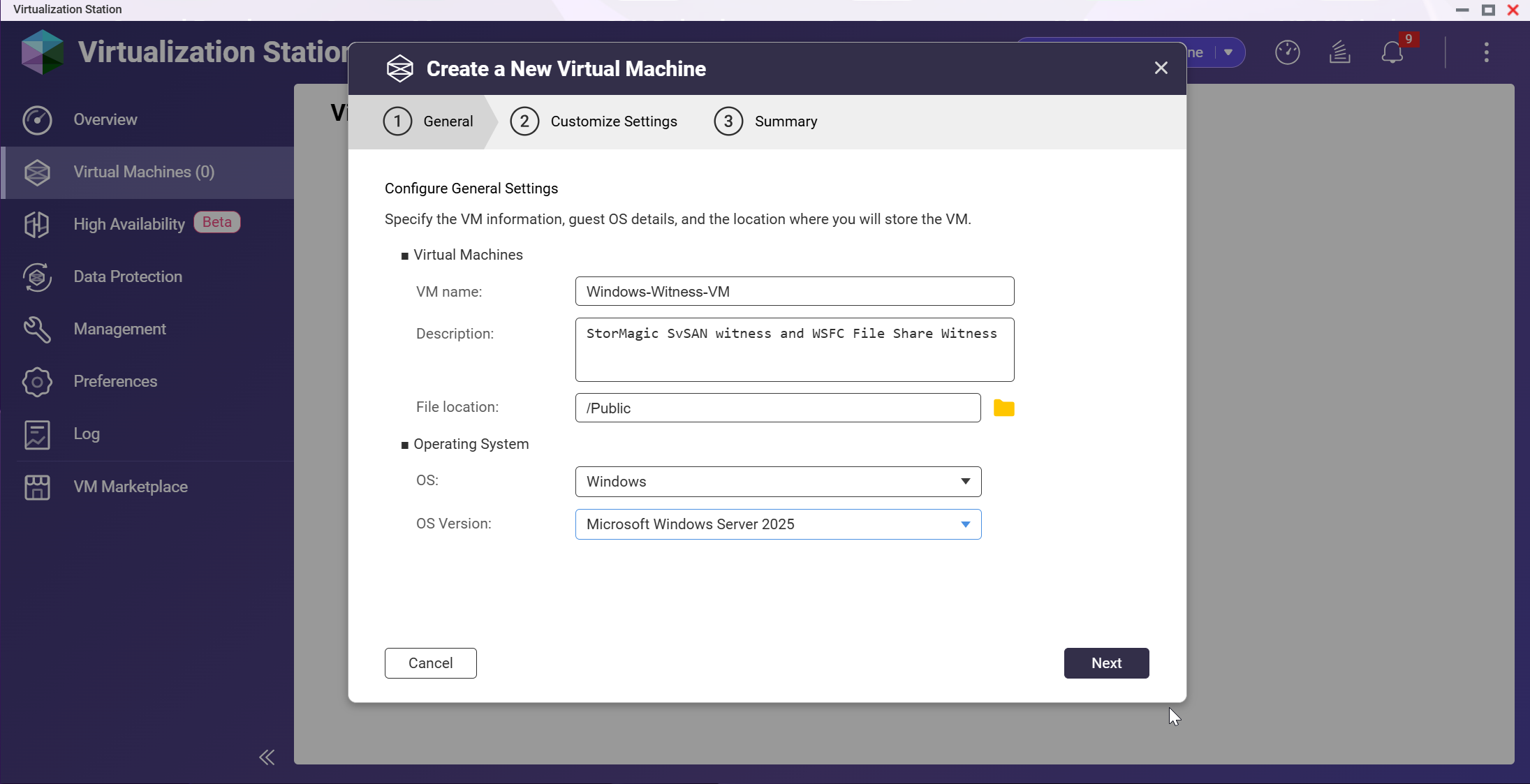1530x784 pixels.
Task: Browse file location with yellow folder icon
Action: (x=1003, y=408)
